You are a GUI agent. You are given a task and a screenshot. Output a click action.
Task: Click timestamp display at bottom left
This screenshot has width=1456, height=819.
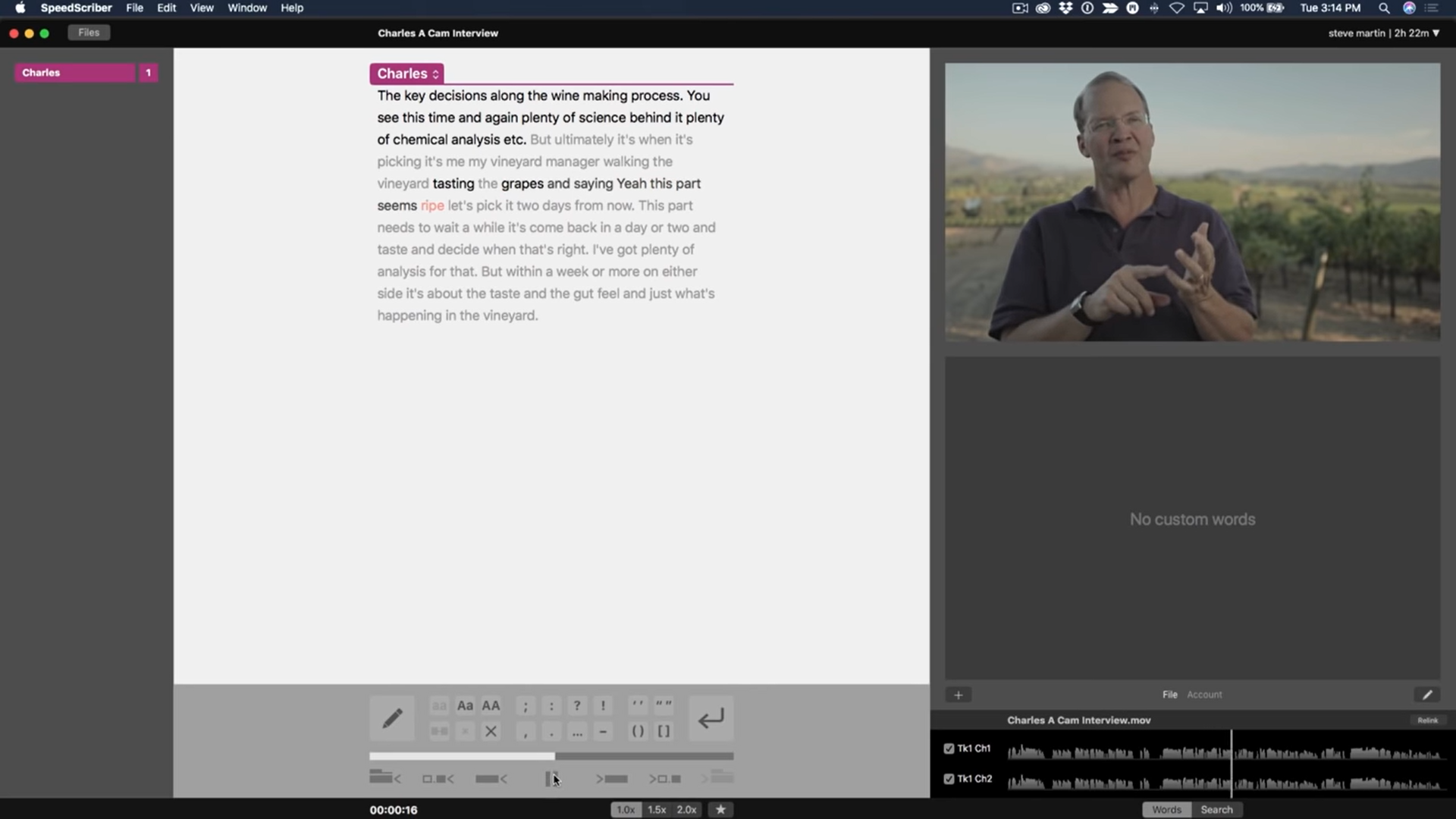click(394, 810)
